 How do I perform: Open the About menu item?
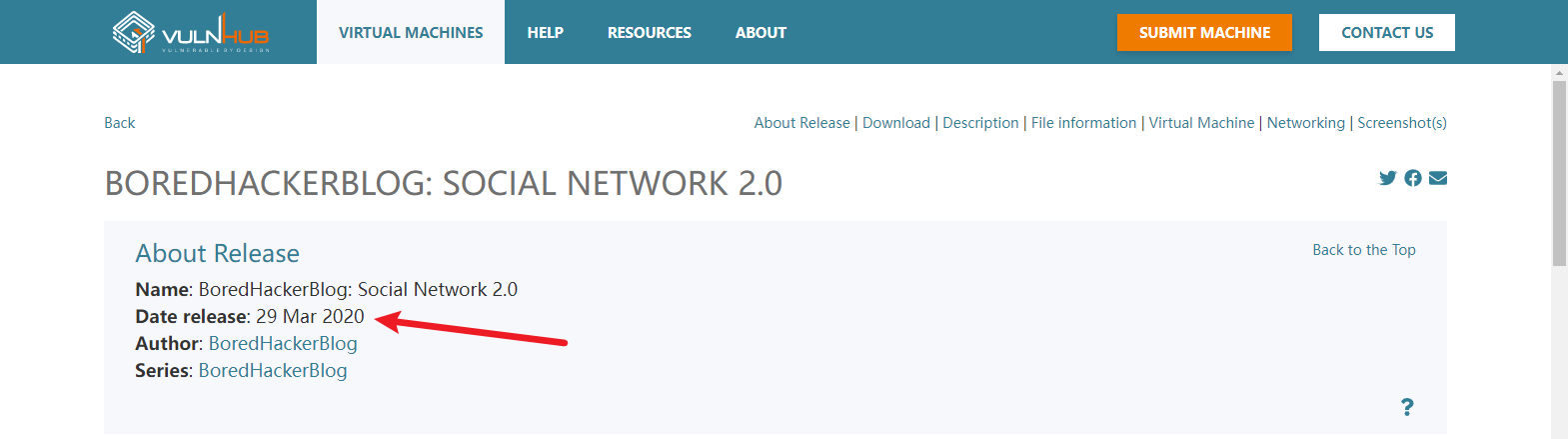(x=761, y=32)
